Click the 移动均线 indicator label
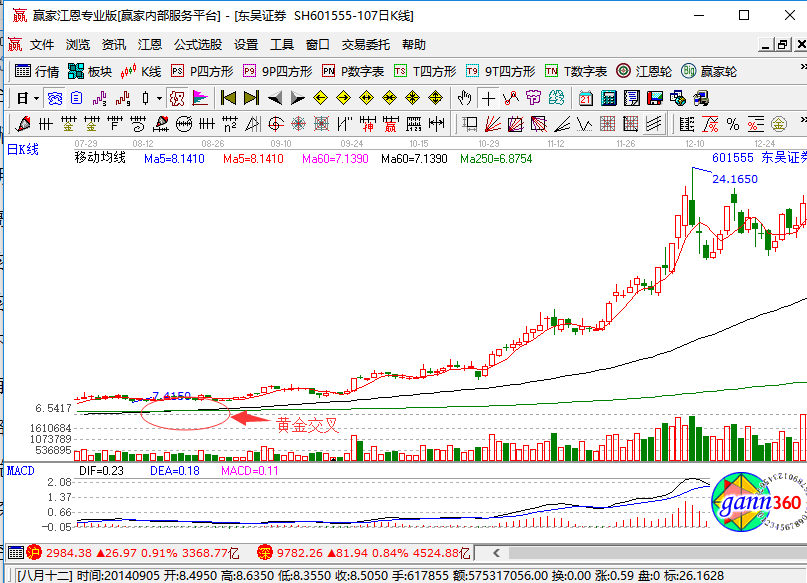The width and height of the screenshot is (807, 583). coord(100,157)
